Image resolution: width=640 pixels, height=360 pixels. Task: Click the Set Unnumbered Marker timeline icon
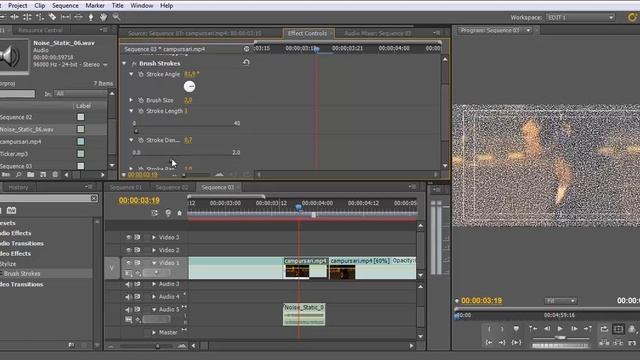(x=179, y=213)
